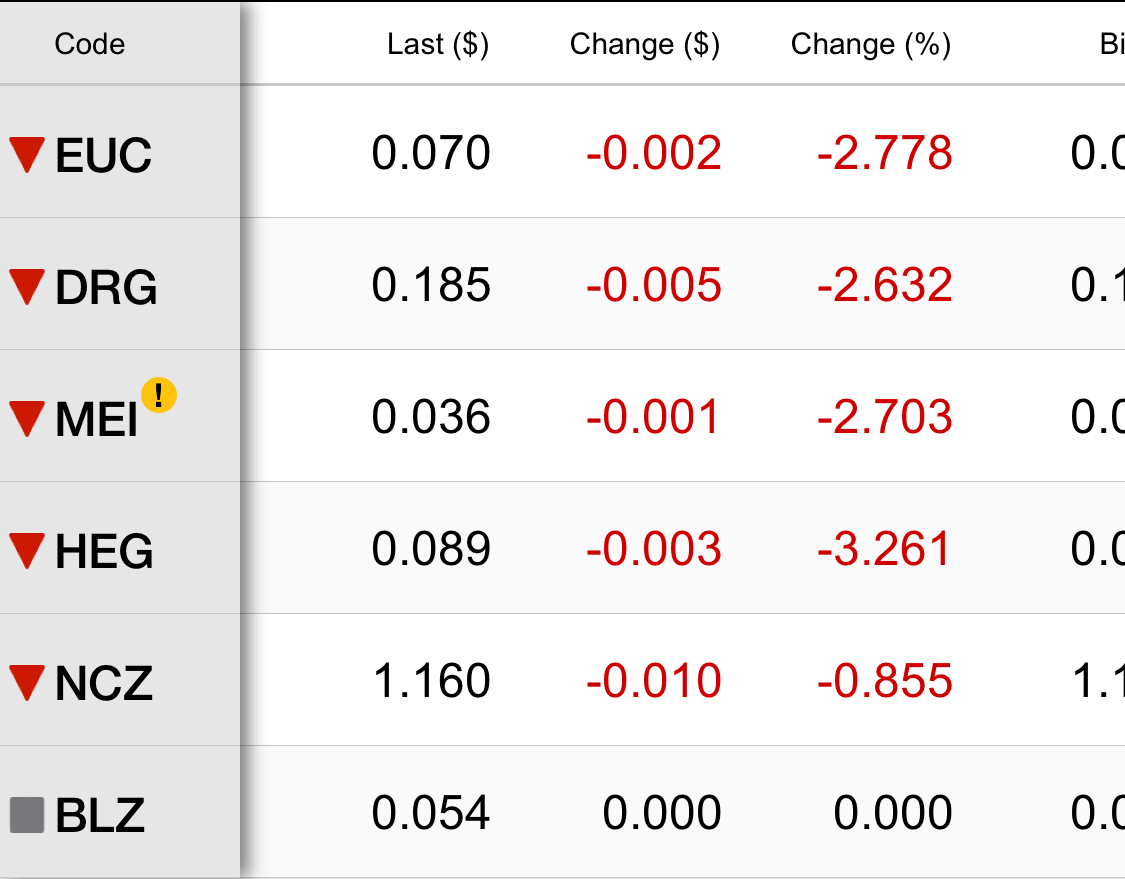Click the red down arrow beside MEI

[x=27, y=419]
